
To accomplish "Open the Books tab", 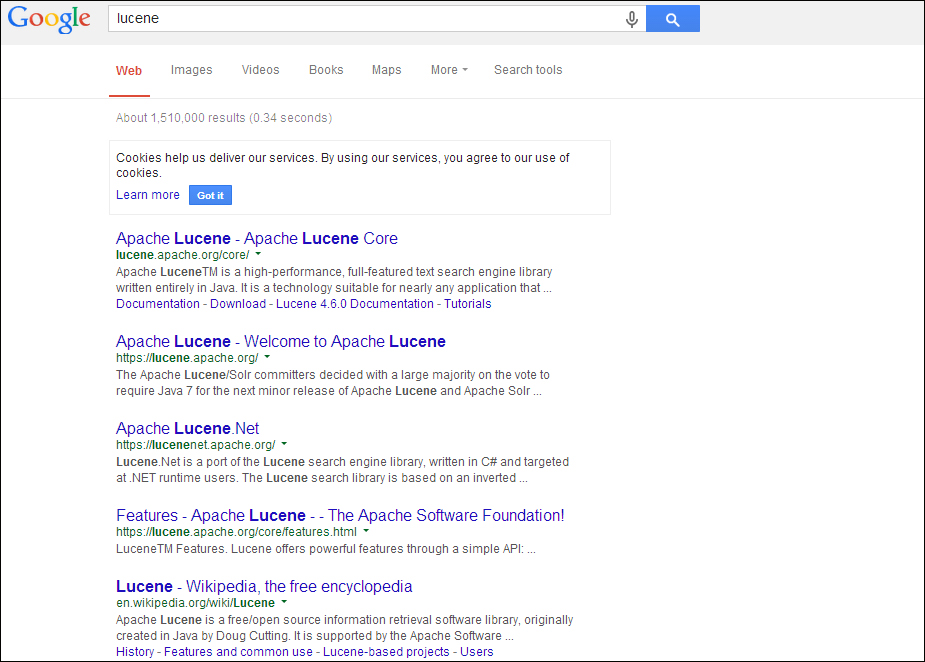I will coord(326,70).
